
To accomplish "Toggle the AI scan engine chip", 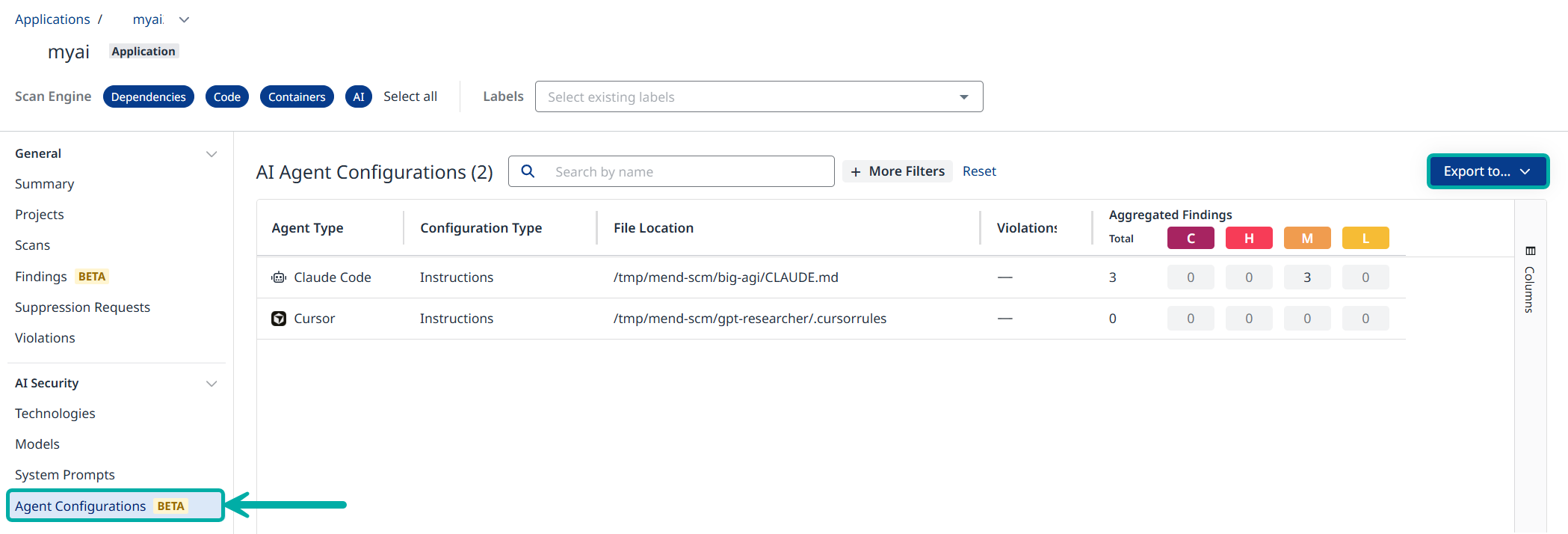I will click(x=359, y=97).
